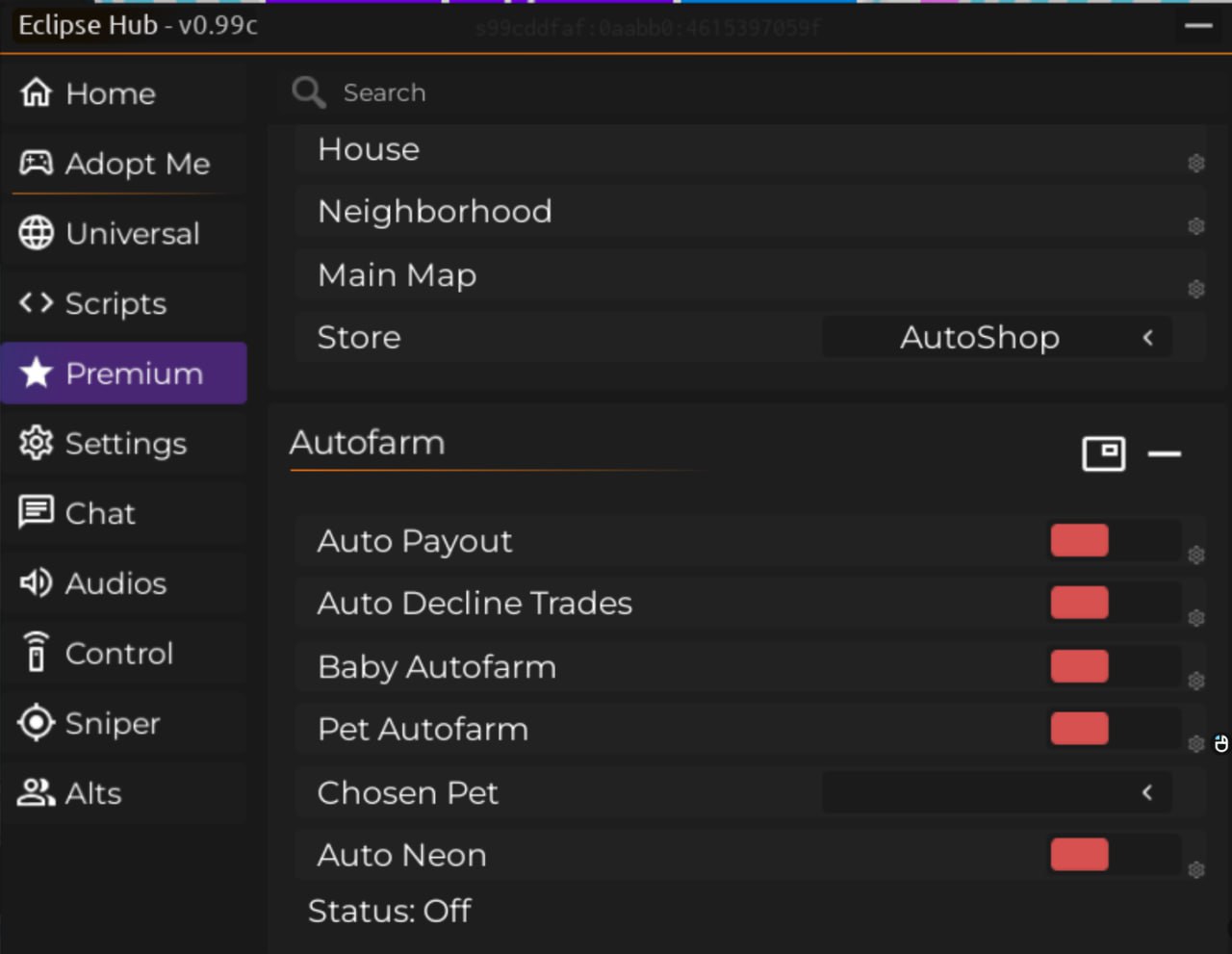Click the Control remote icon
This screenshot has width=1232, height=954.
click(37, 652)
